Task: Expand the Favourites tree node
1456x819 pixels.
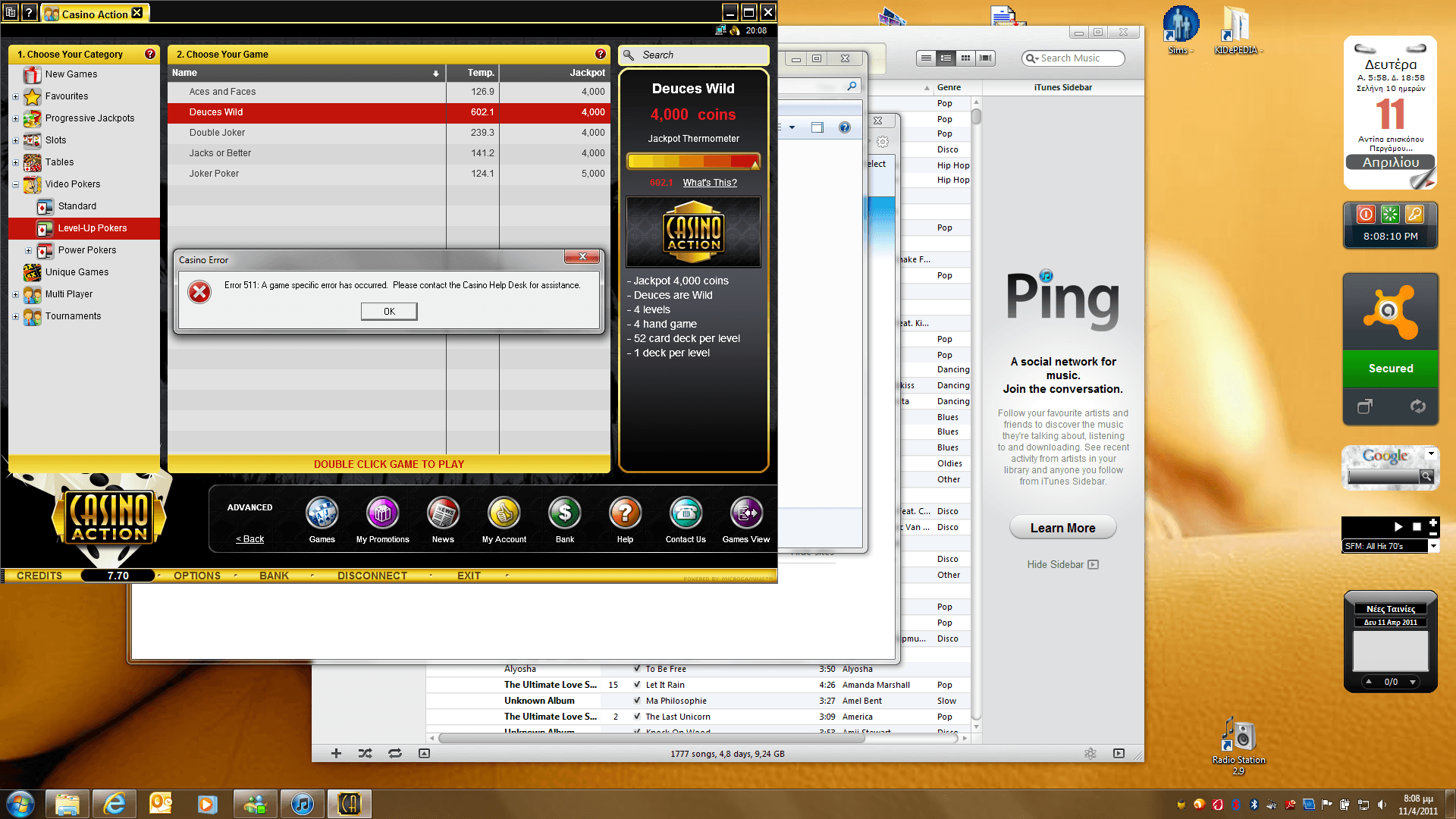Action: (x=15, y=96)
